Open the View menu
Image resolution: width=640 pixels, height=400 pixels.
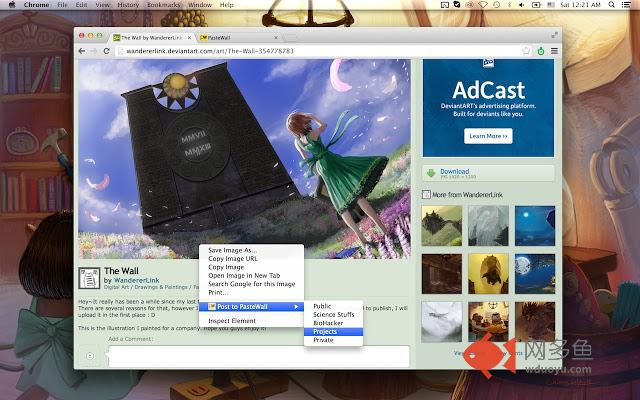[102, 5]
